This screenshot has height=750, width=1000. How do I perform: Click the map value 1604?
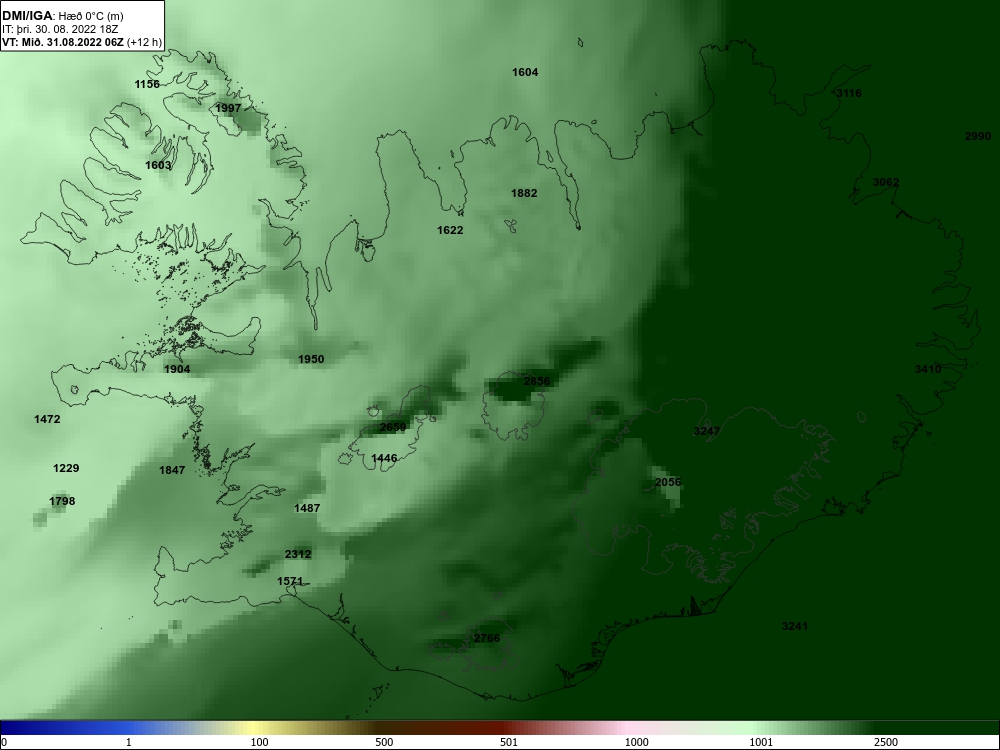tap(525, 72)
